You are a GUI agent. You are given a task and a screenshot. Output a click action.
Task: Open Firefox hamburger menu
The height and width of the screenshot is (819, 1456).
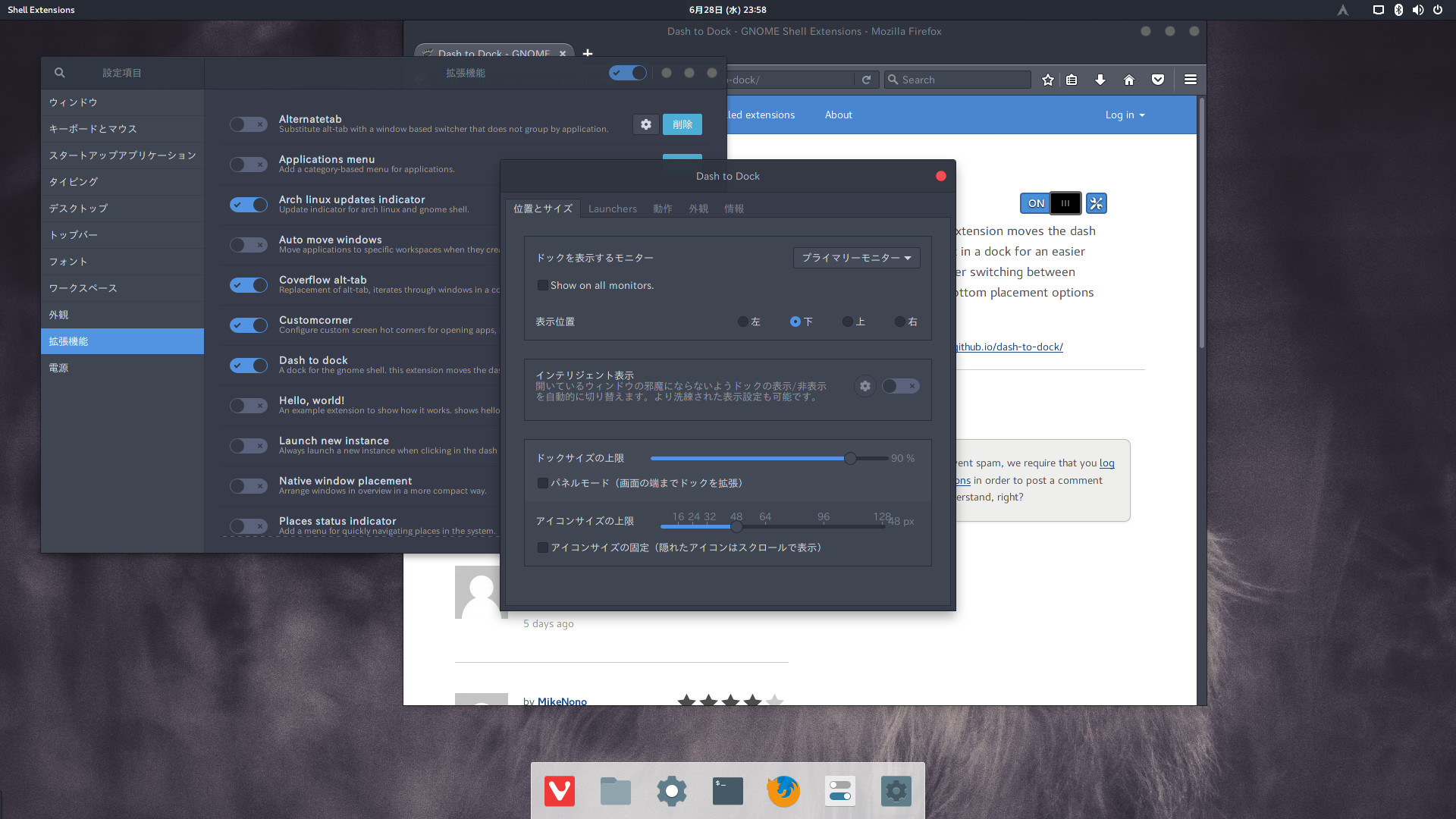click(x=1191, y=80)
